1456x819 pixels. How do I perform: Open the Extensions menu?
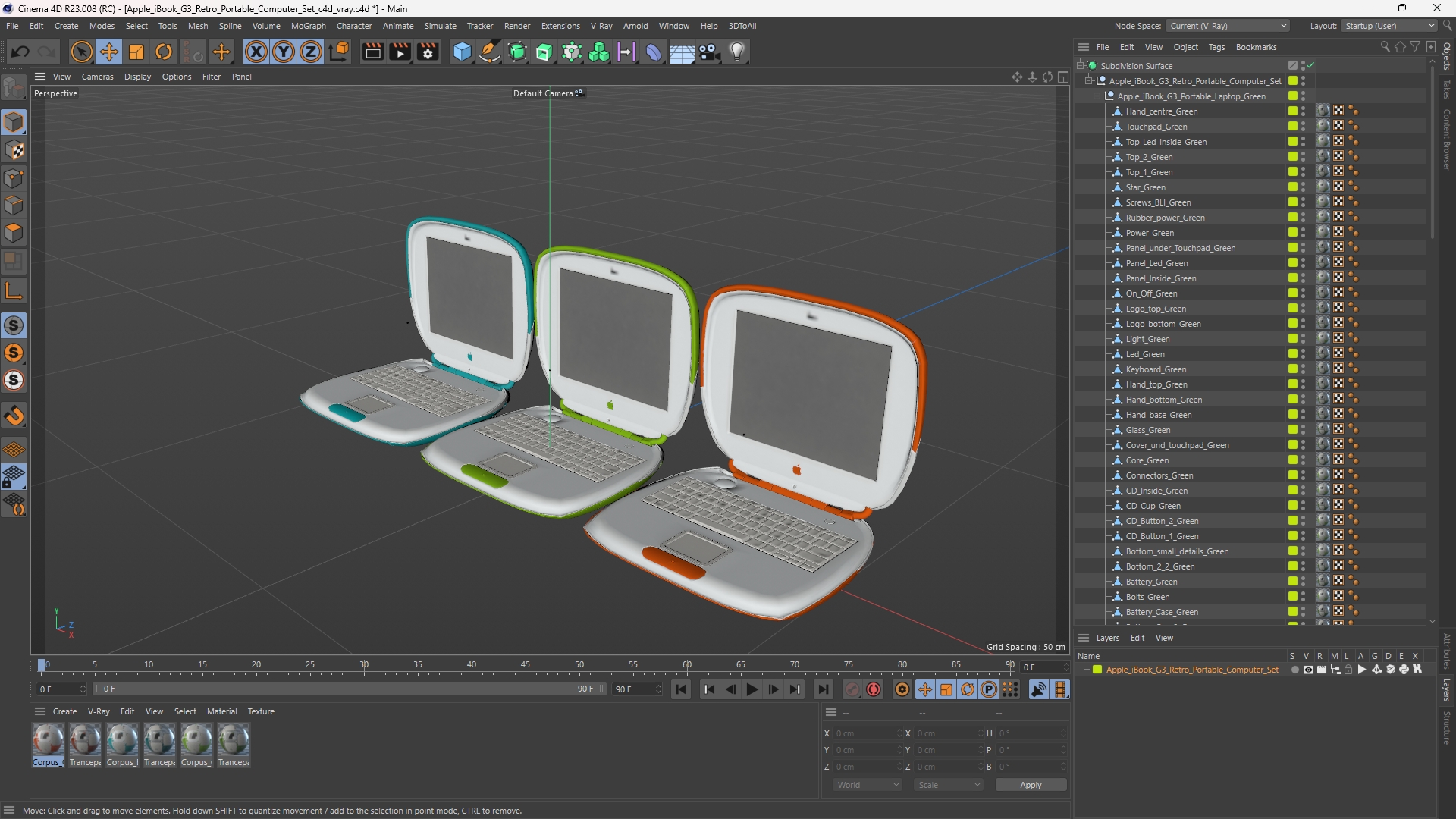(x=560, y=26)
